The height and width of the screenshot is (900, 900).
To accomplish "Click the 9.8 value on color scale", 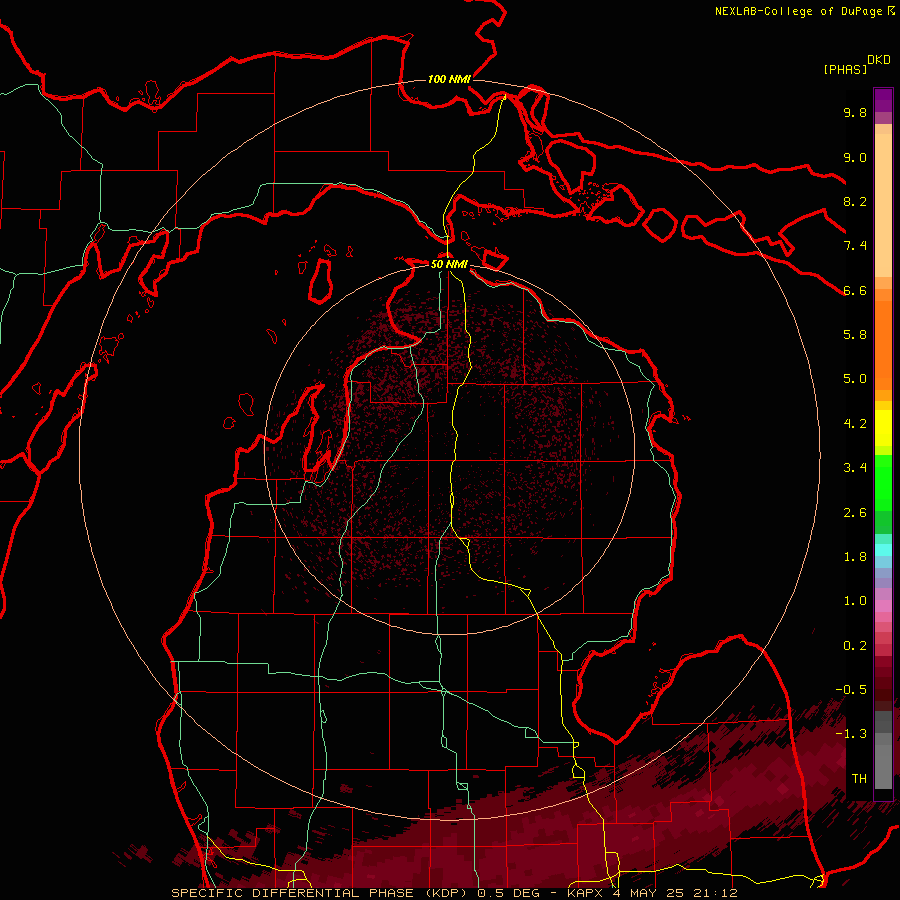I will pyautogui.click(x=855, y=112).
